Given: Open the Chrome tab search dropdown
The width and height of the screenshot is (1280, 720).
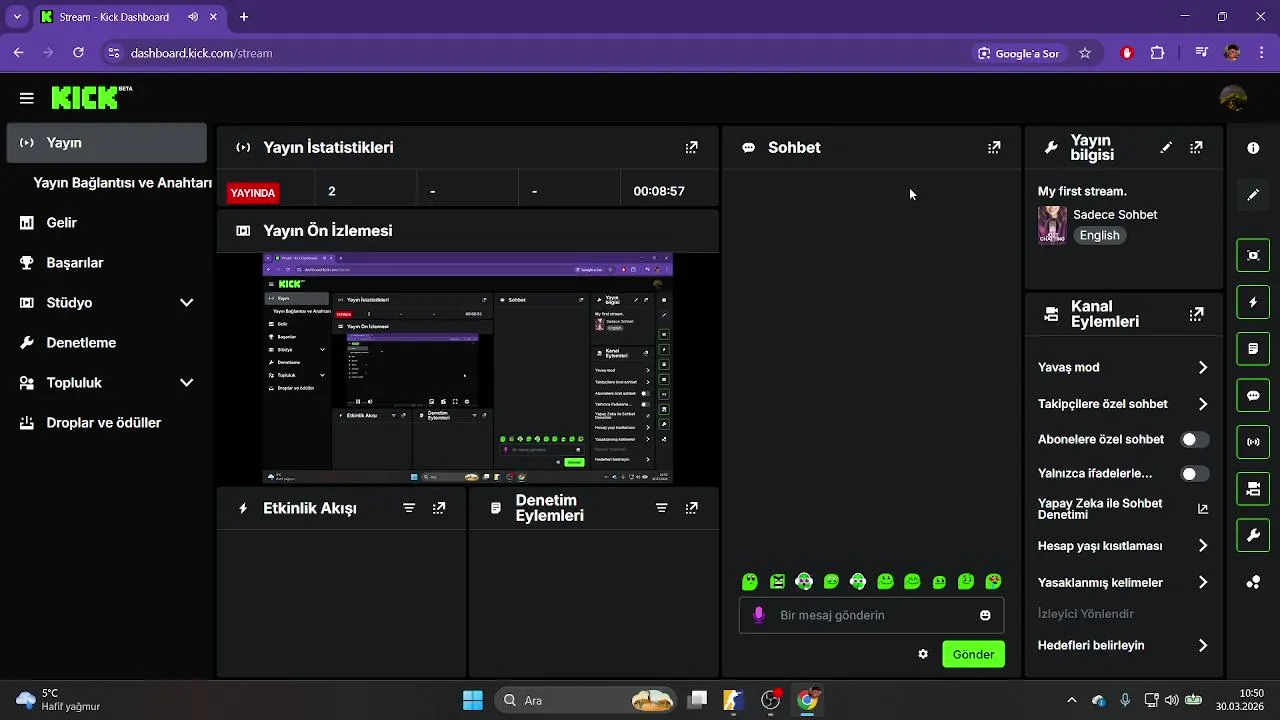Looking at the screenshot, I should point(17,17).
